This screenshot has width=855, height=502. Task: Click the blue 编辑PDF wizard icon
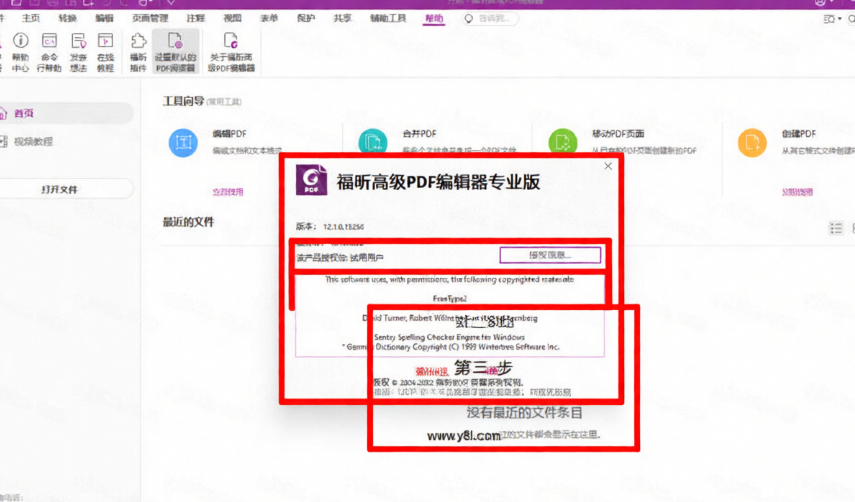(x=183, y=143)
